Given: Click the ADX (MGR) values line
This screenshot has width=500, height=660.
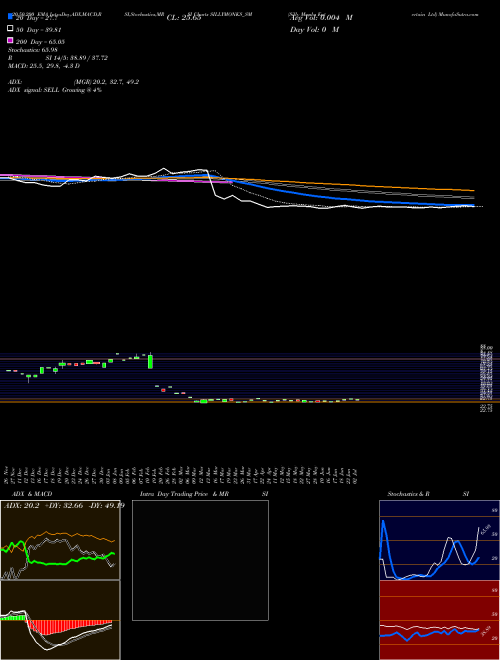Looking at the screenshot, I should click(x=74, y=82).
